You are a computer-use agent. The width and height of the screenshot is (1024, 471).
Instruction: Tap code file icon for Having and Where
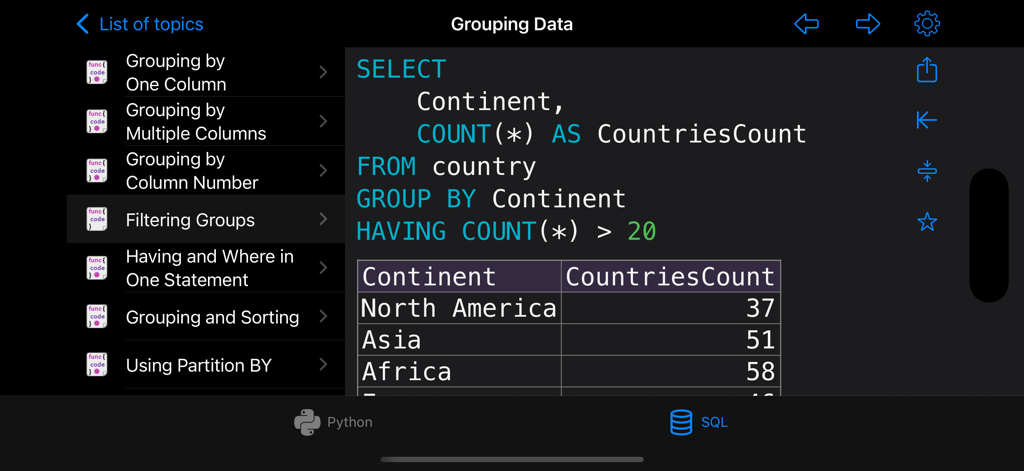pyautogui.click(x=97, y=268)
